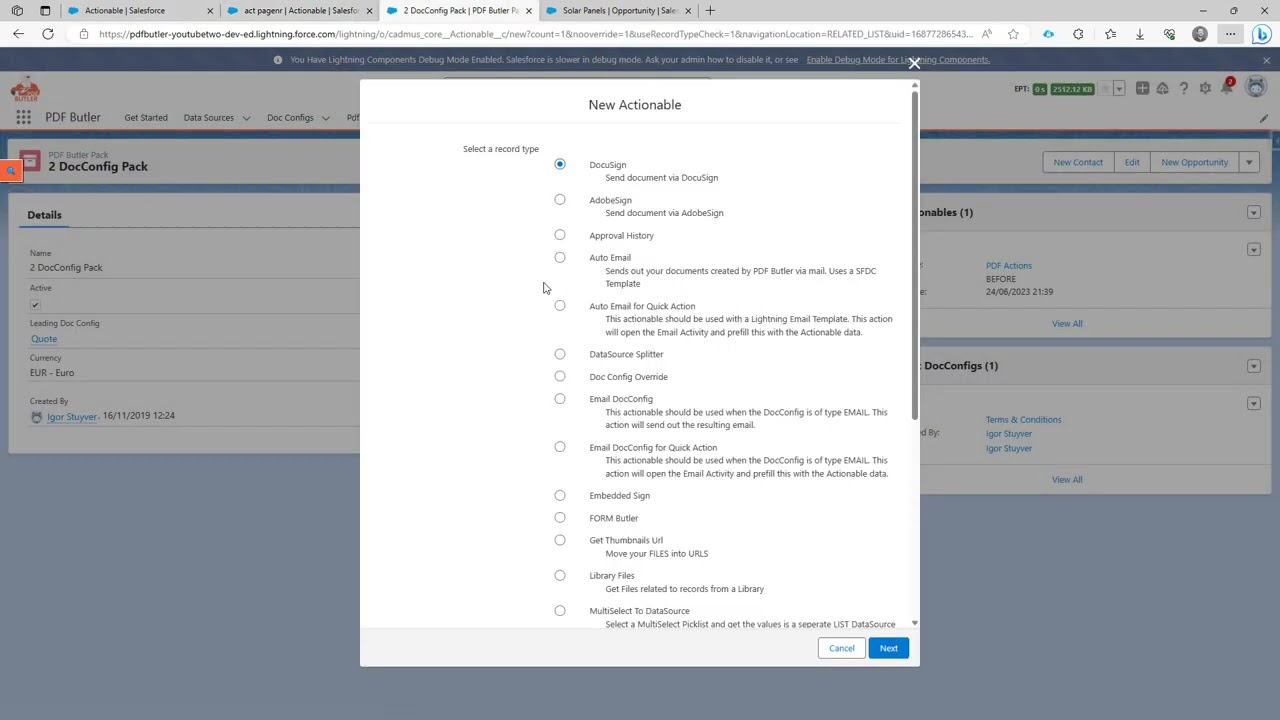Click the Read Aloud icon in the address bar
Viewport: 1280px width, 720px height.
(x=988, y=34)
